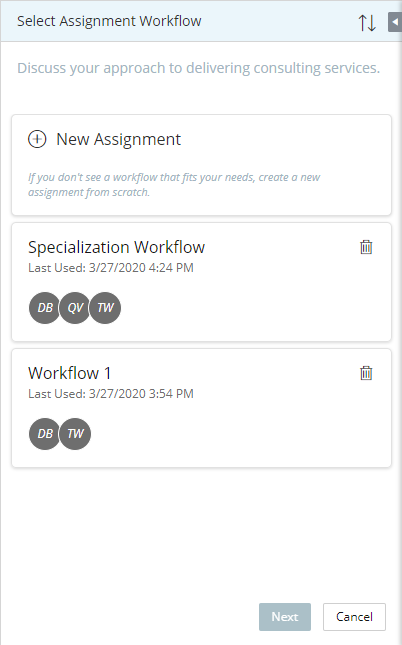
Task: Click Specialization Workflow last used date
Action: point(111,268)
